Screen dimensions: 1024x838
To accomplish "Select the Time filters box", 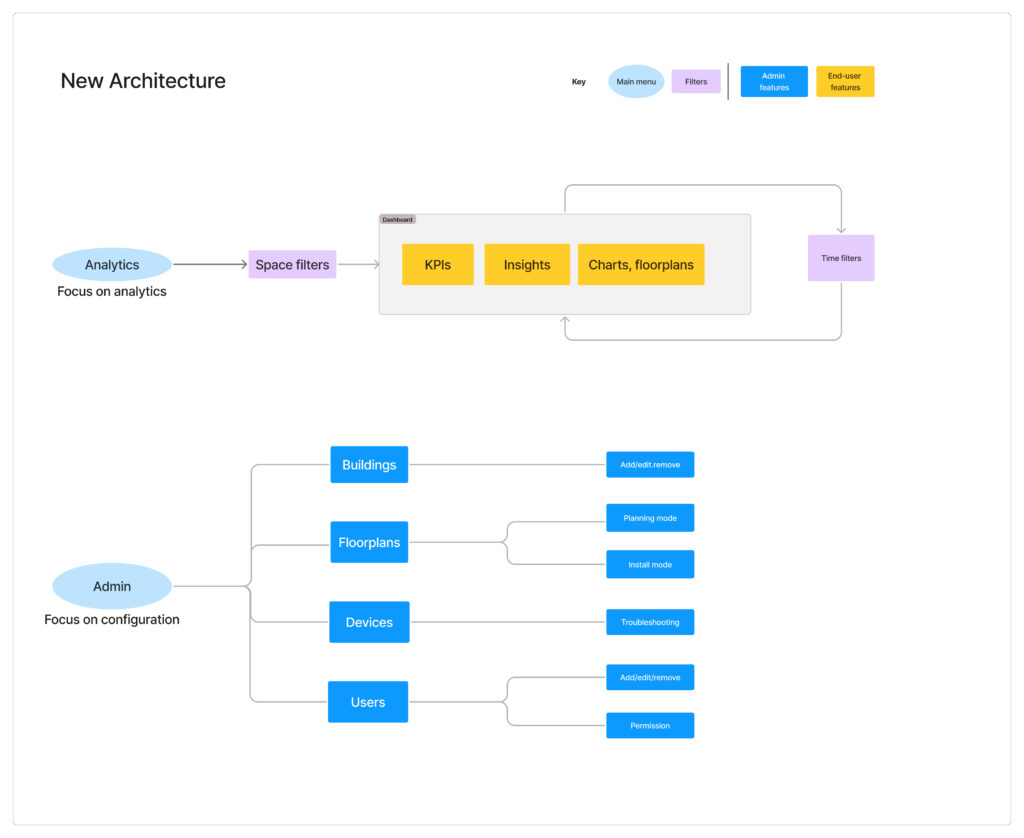I will 841,258.
